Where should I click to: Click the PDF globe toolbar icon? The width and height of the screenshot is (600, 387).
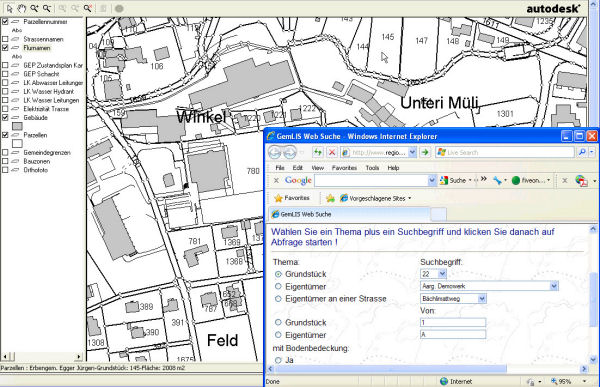[581, 181]
